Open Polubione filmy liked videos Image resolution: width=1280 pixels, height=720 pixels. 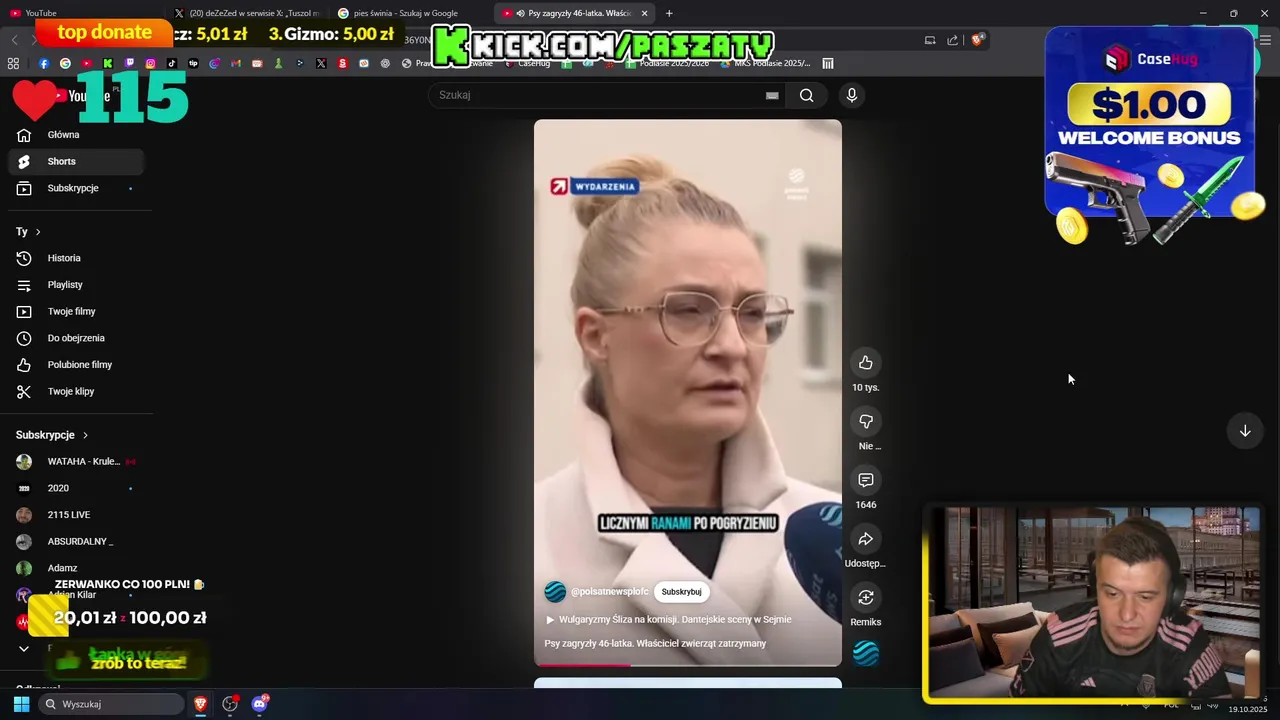coord(76,365)
